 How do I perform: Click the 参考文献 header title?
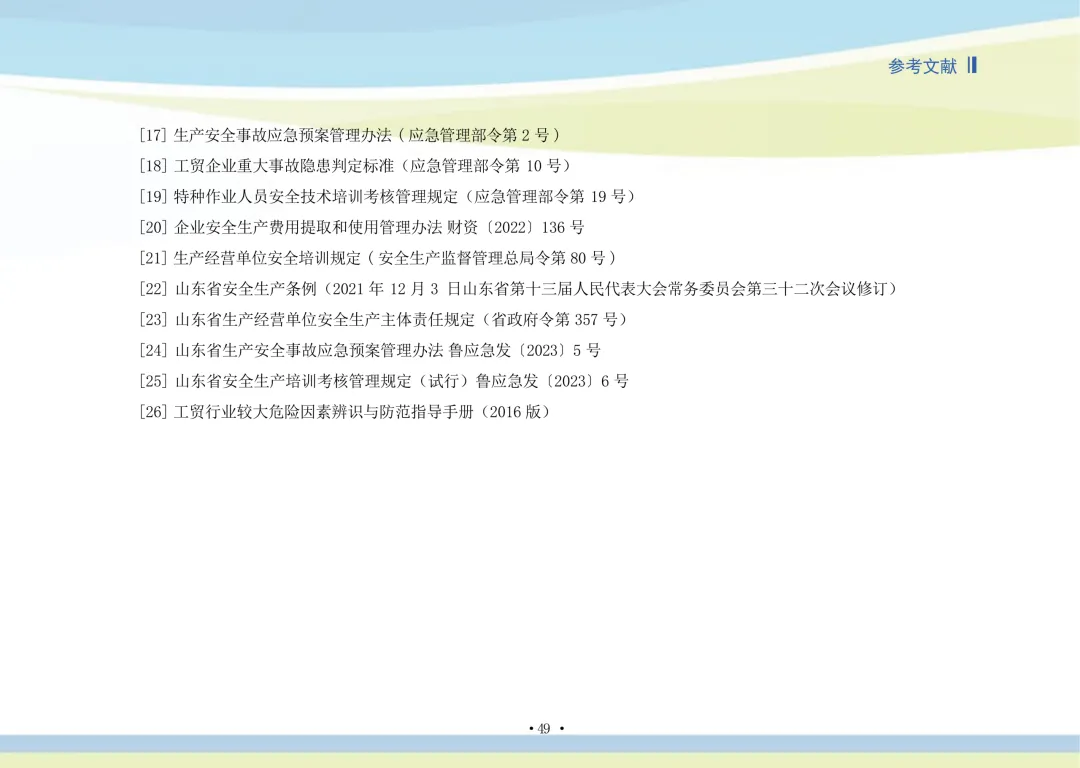click(x=922, y=66)
